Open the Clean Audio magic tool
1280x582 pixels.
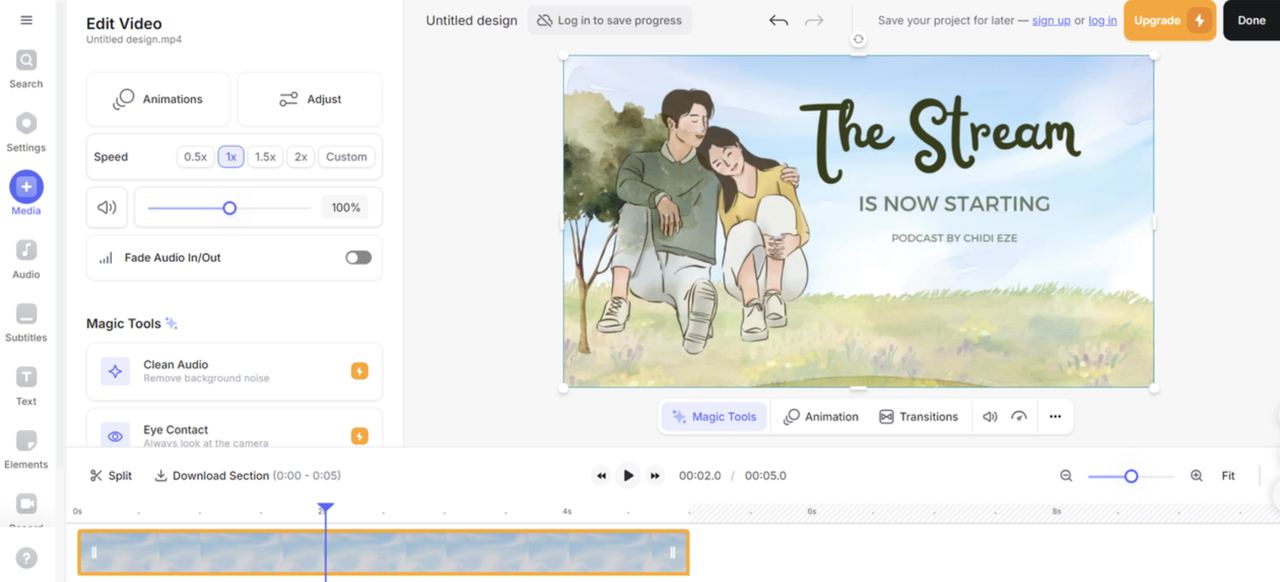pos(234,371)
